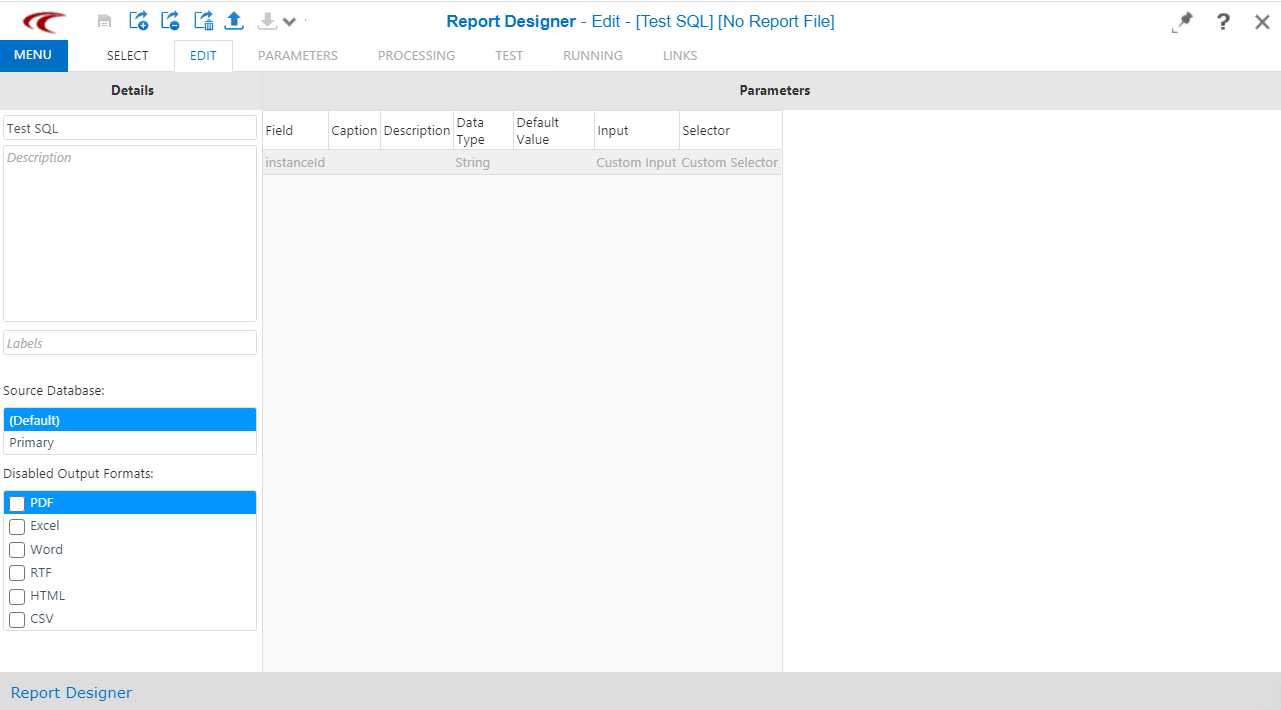The height and width of the screenshot is (710, 1281).
Task: Click the pin icon near the top right
Action: click(1182, 21)
